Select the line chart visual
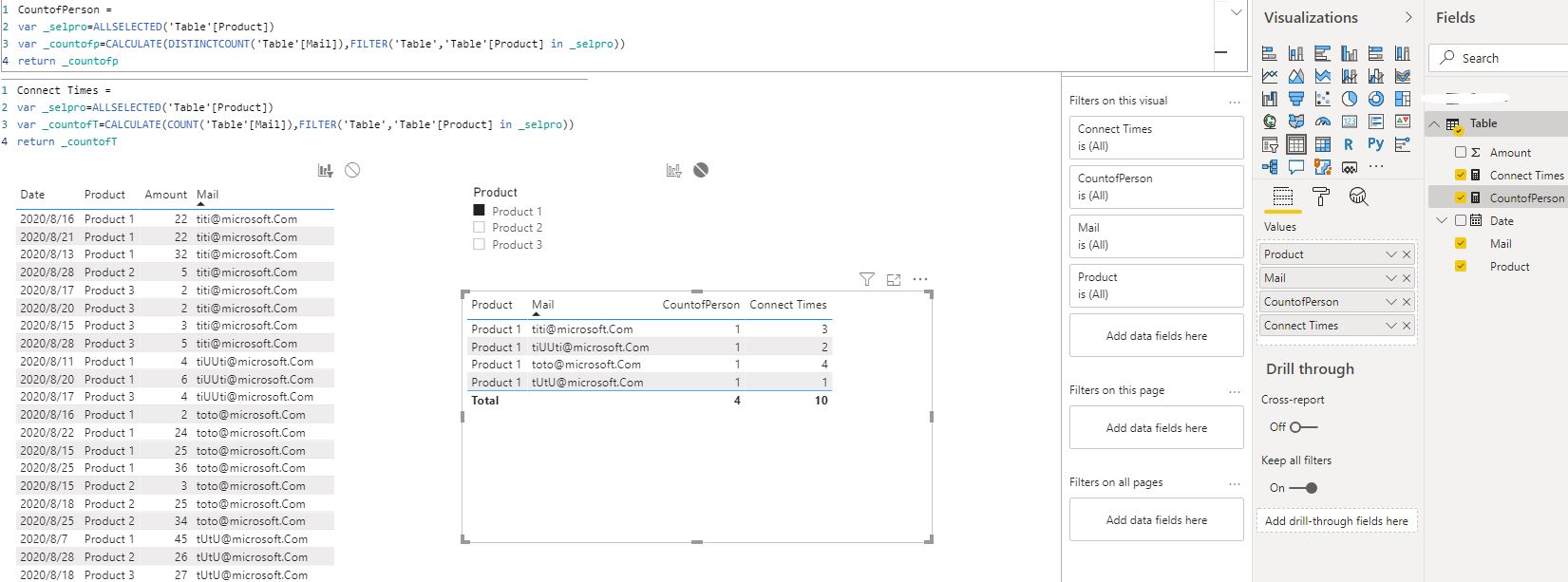The height and width of the screenshot is (582, 1568). pyautogui.click(x=1269, y=76)
